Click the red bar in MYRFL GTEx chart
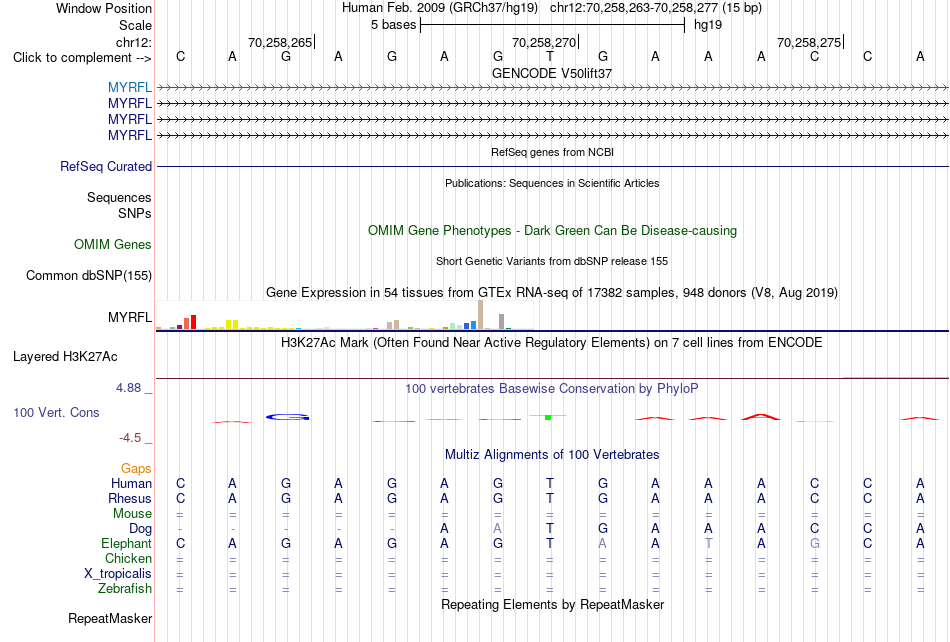 click(193, 322)
